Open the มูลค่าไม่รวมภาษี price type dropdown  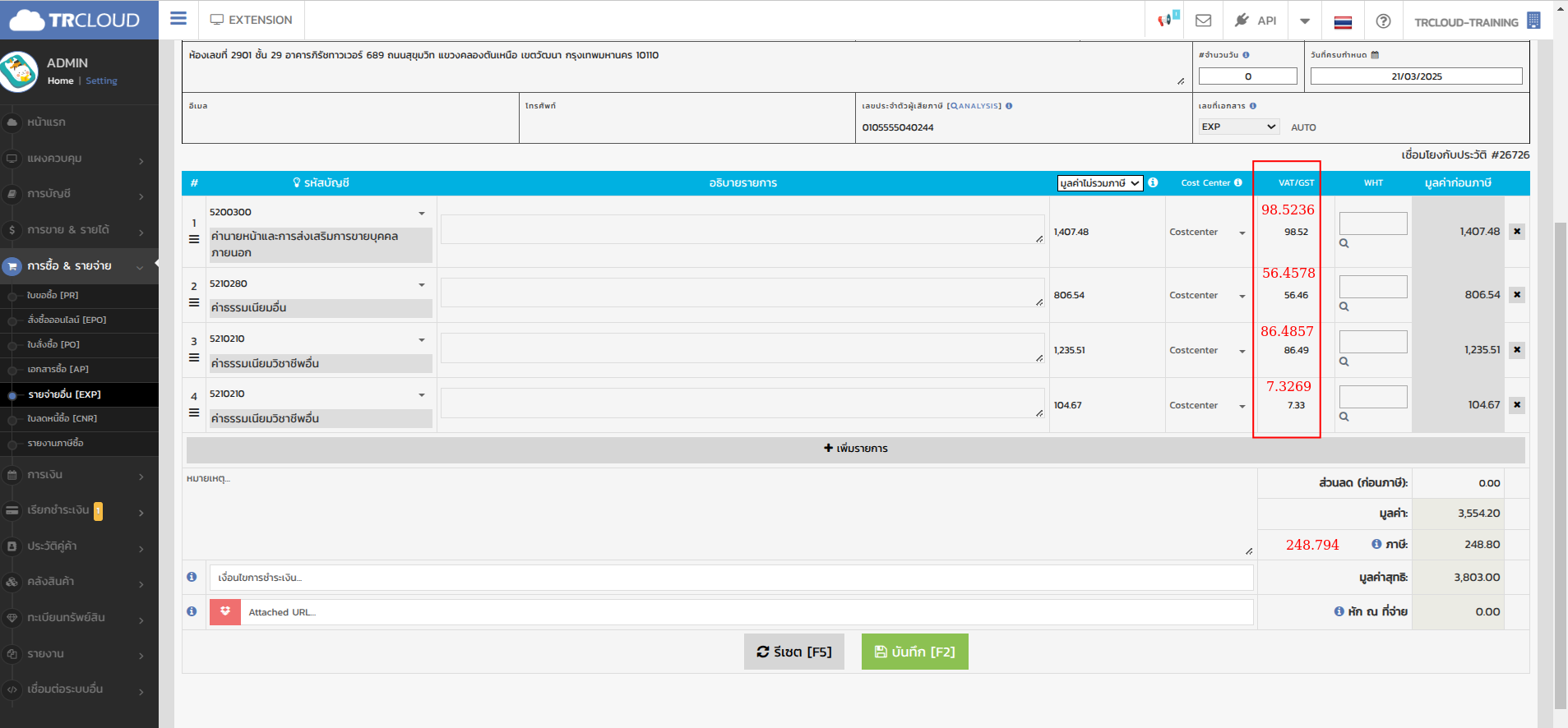click(x=1100, y=183)
